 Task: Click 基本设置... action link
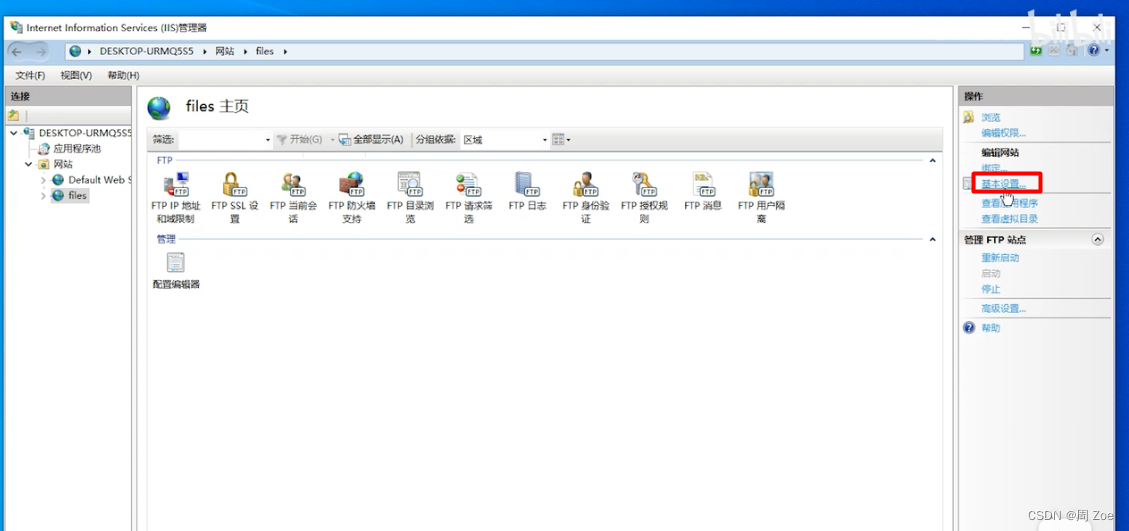(x=1004, y=184)
